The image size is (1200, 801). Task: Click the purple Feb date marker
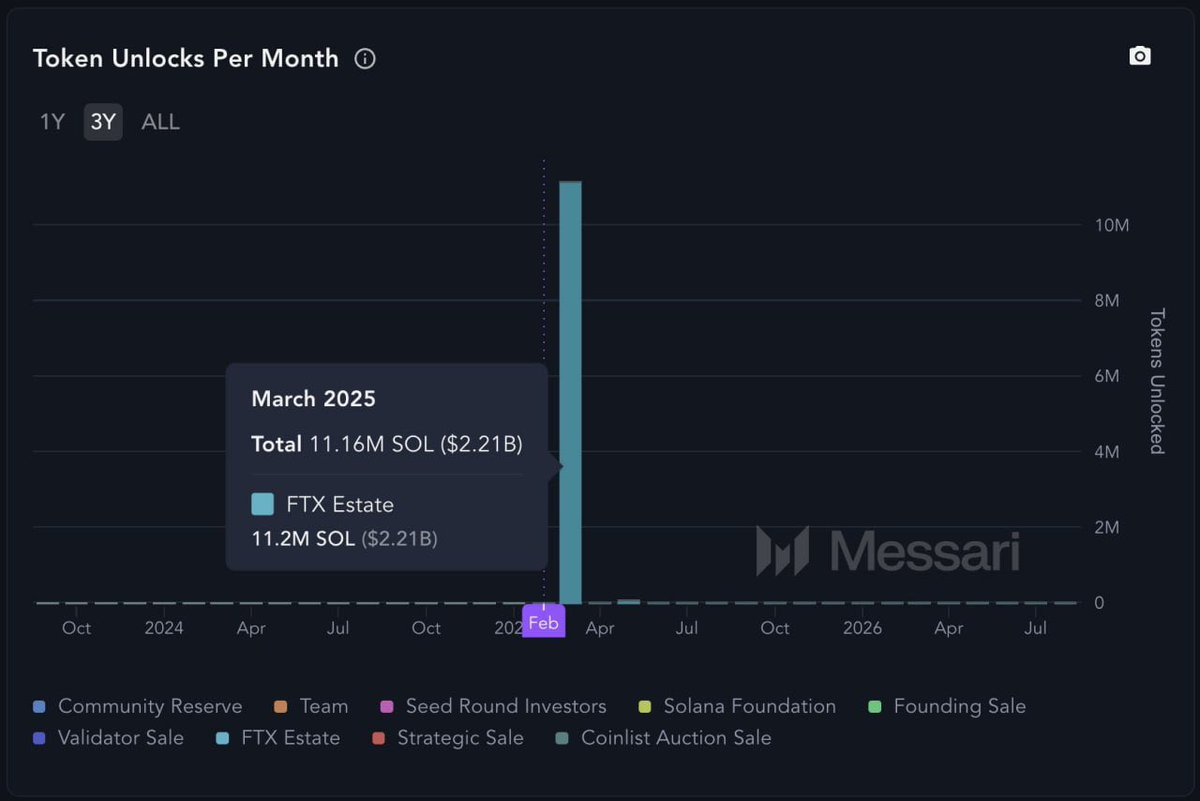click(544, 621)
